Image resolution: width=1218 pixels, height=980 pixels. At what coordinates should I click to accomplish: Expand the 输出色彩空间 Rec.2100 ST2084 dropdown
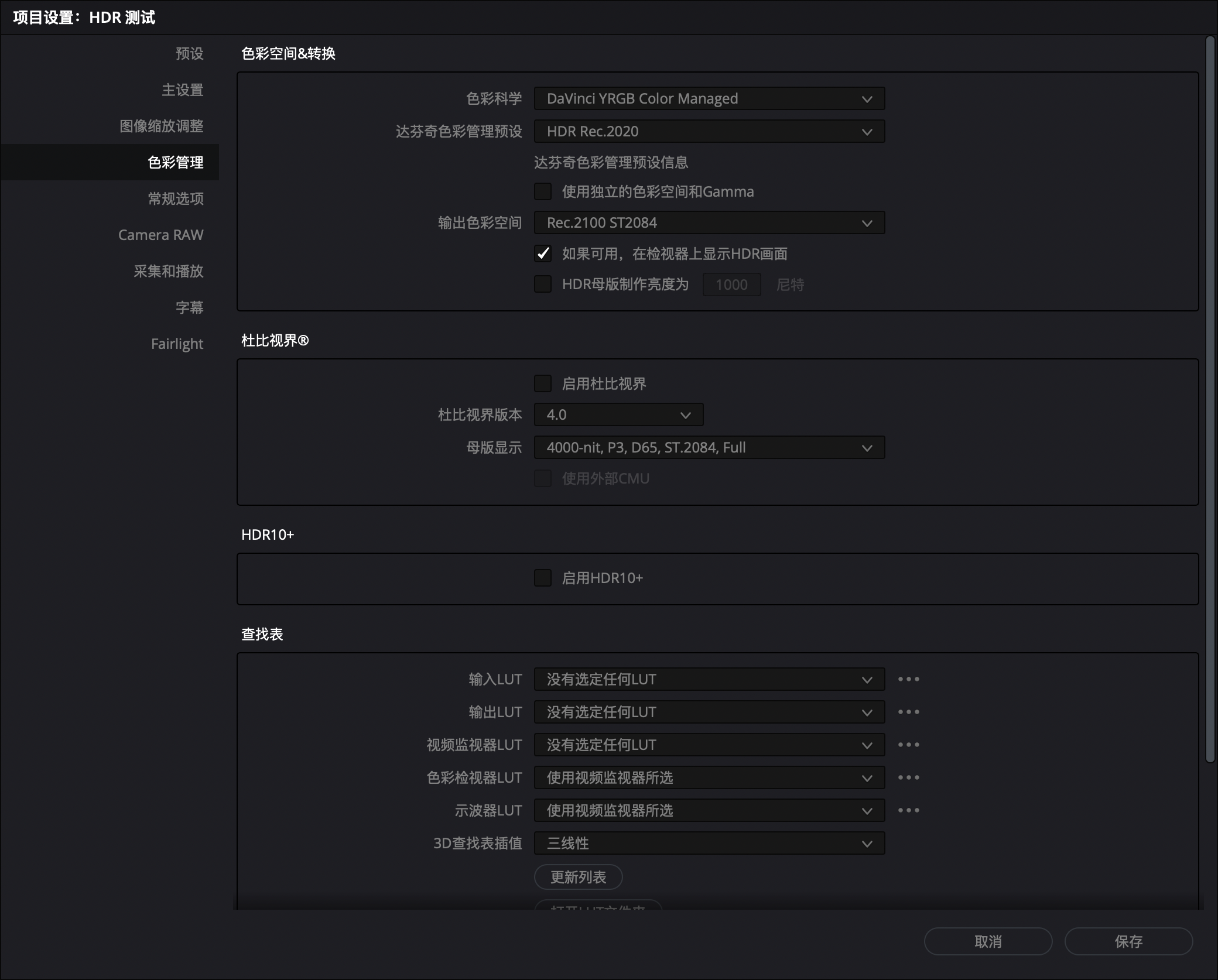click(x=709, y=222)
